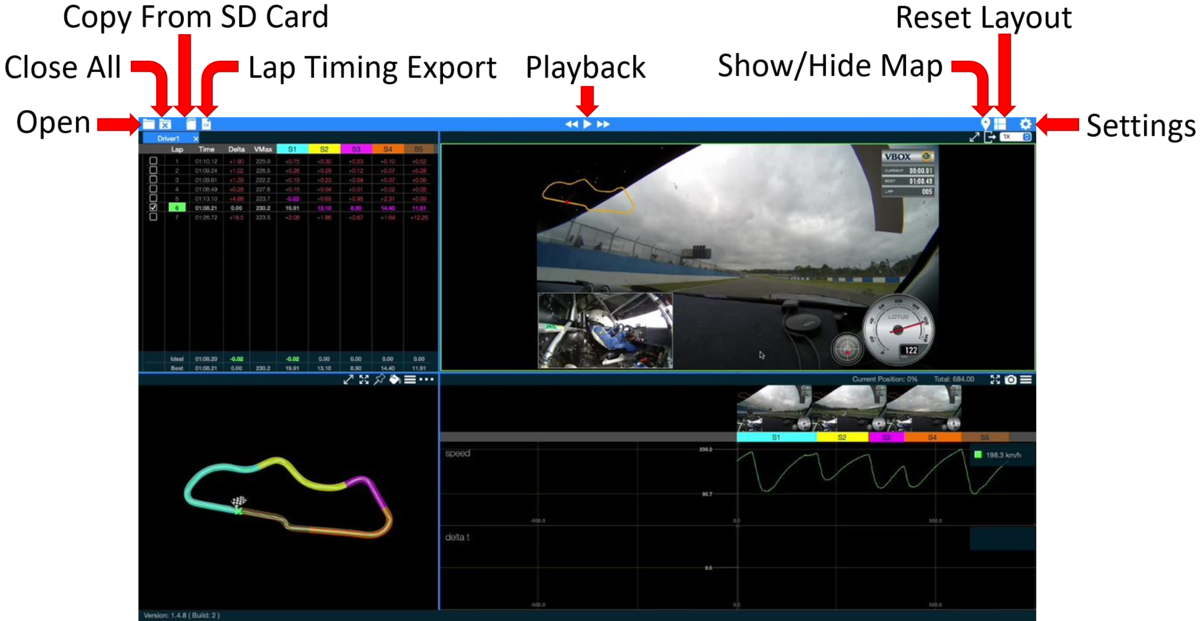Rewind playback with the double-left arrows
The width and height of the screenshot is (1200, 621).
(571, 124)
